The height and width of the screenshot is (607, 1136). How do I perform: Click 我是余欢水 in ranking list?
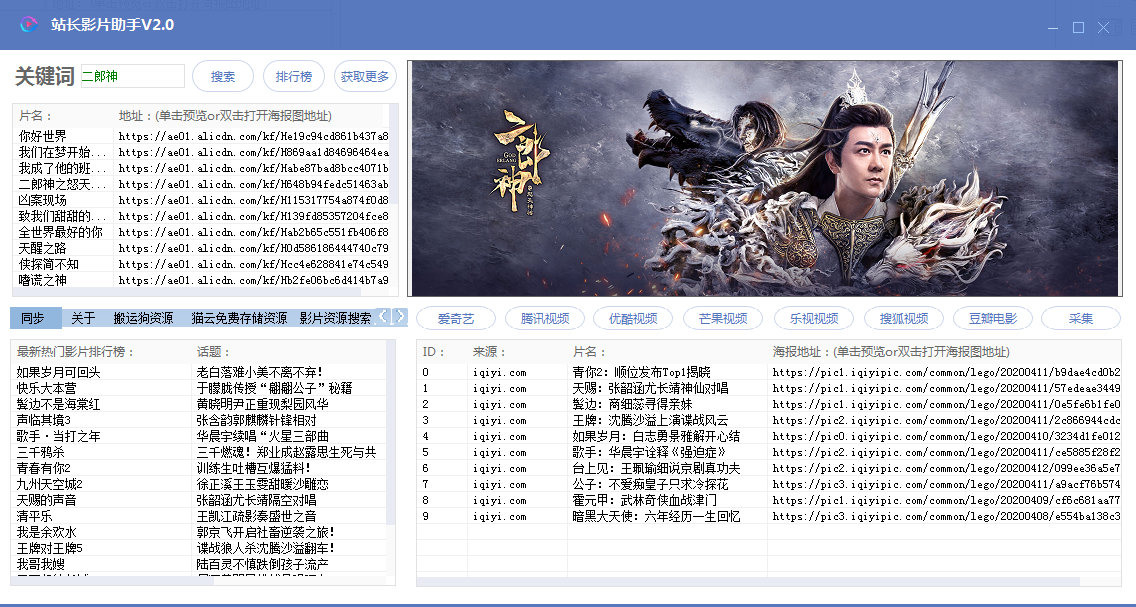[x=46, y=532]
